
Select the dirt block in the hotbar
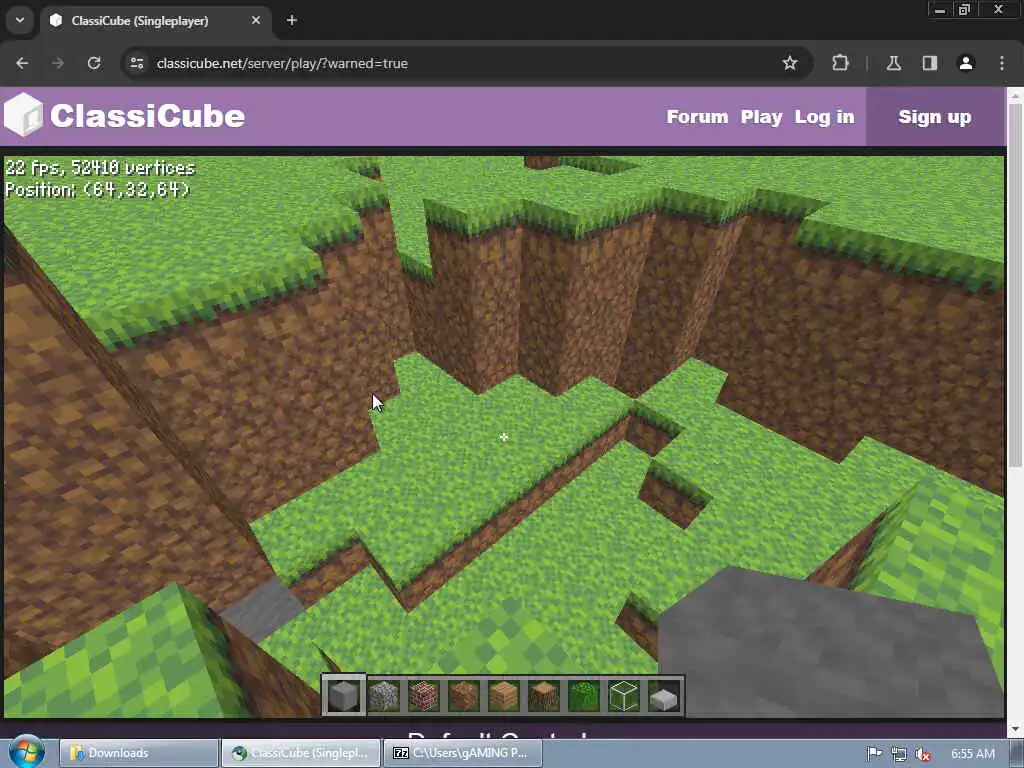click(464, 696)
